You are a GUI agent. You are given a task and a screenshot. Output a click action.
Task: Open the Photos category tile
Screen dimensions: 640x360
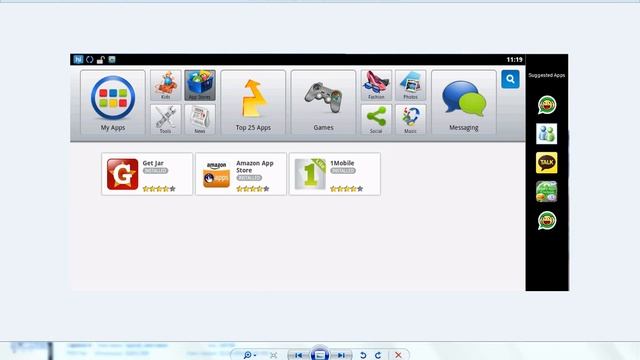click(x=410, y=85)
